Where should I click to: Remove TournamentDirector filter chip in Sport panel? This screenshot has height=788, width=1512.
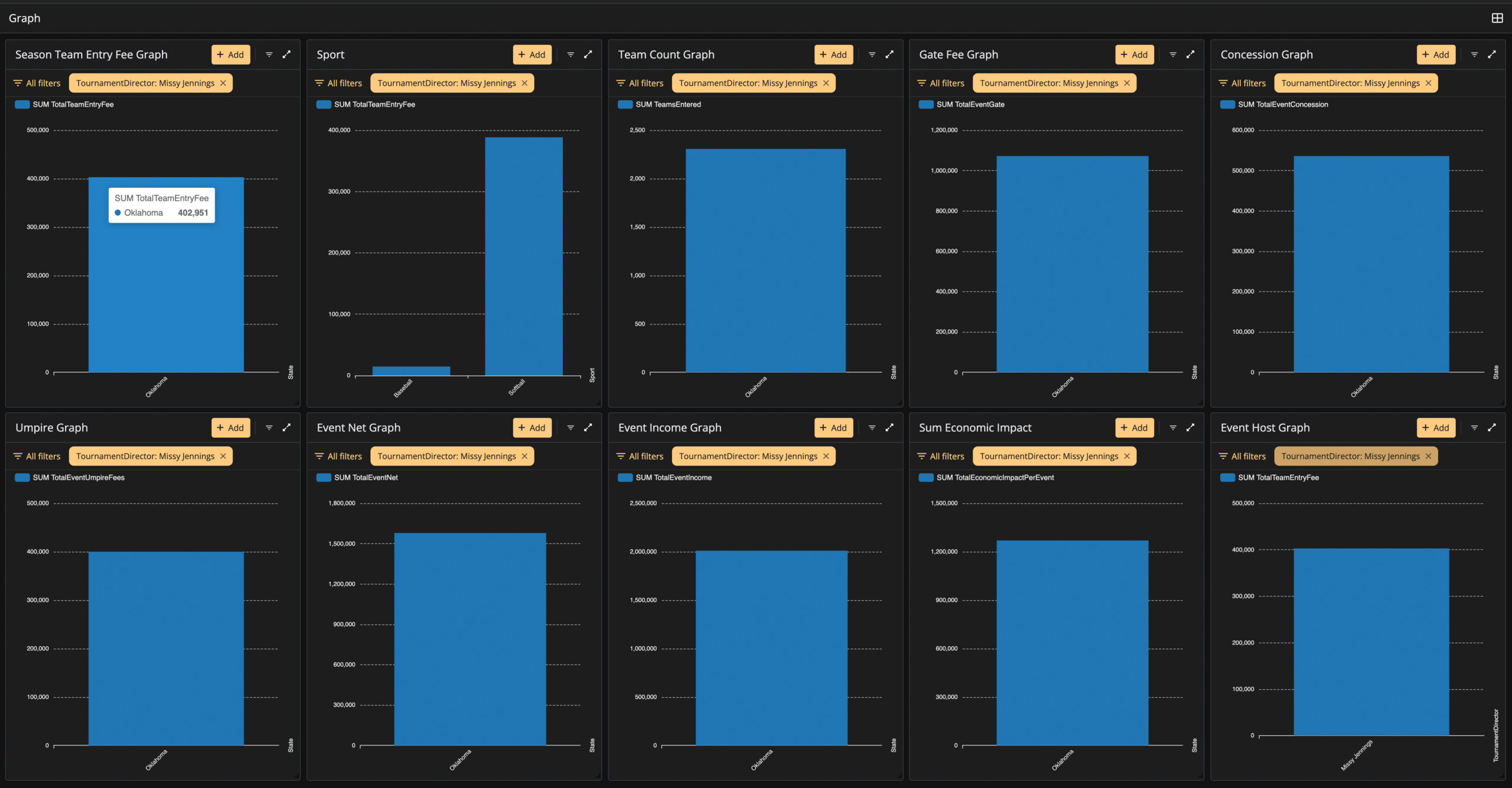point(524,83)
